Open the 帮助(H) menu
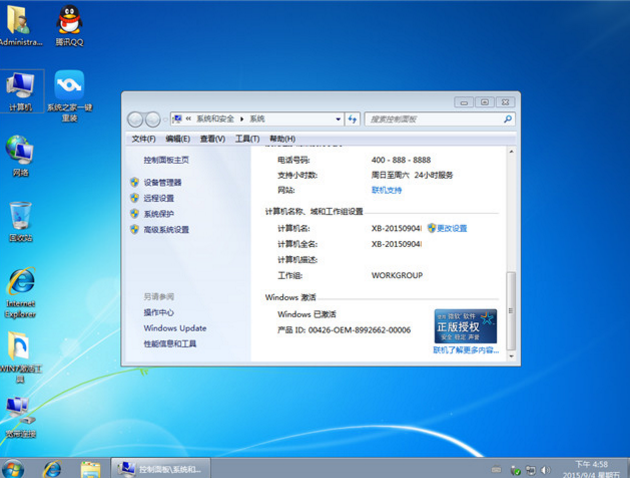The width and height of the screenshot is (630, 478). (x=282, y=139)
